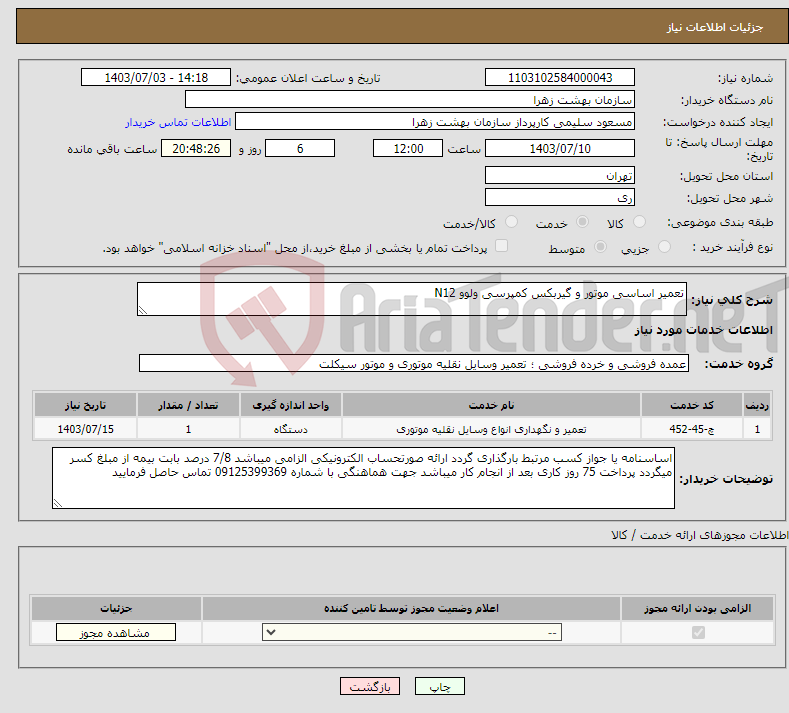The height and width of the screenshot is (713, 789).
Task: Click the general need description textarea
Action: coord(412,299)
